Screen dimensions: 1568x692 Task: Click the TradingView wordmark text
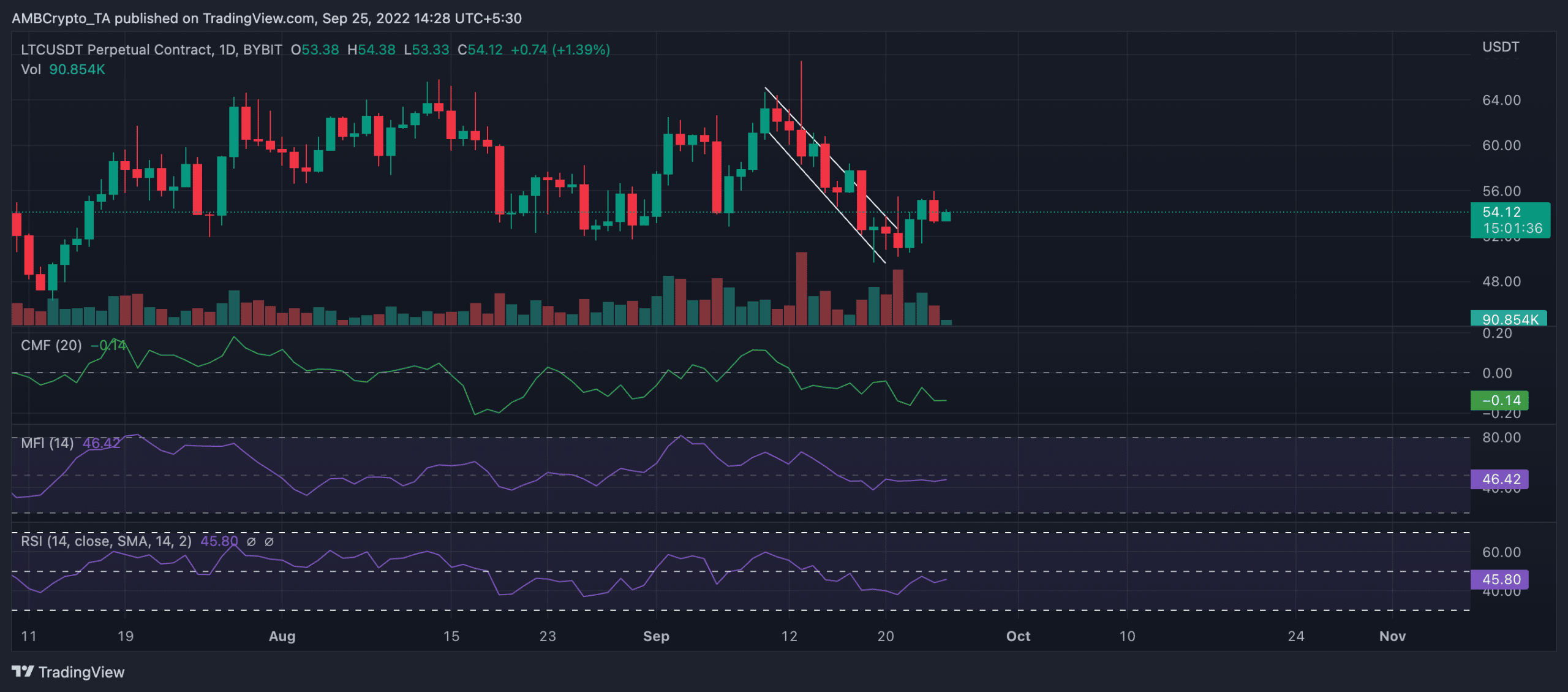click(x=81, y=672)
